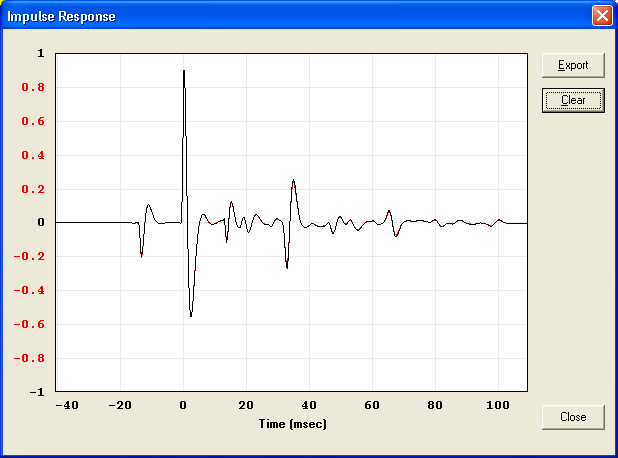Image resolution: width=618 pixels, height=458 pixels.
Task: Click the main impulse peak near 0.9
Action: (184, 72)
